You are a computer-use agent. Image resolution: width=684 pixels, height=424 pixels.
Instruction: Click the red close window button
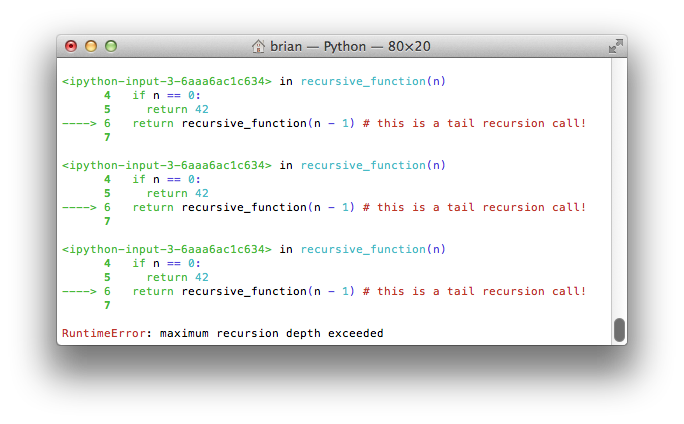pos(71,46)
